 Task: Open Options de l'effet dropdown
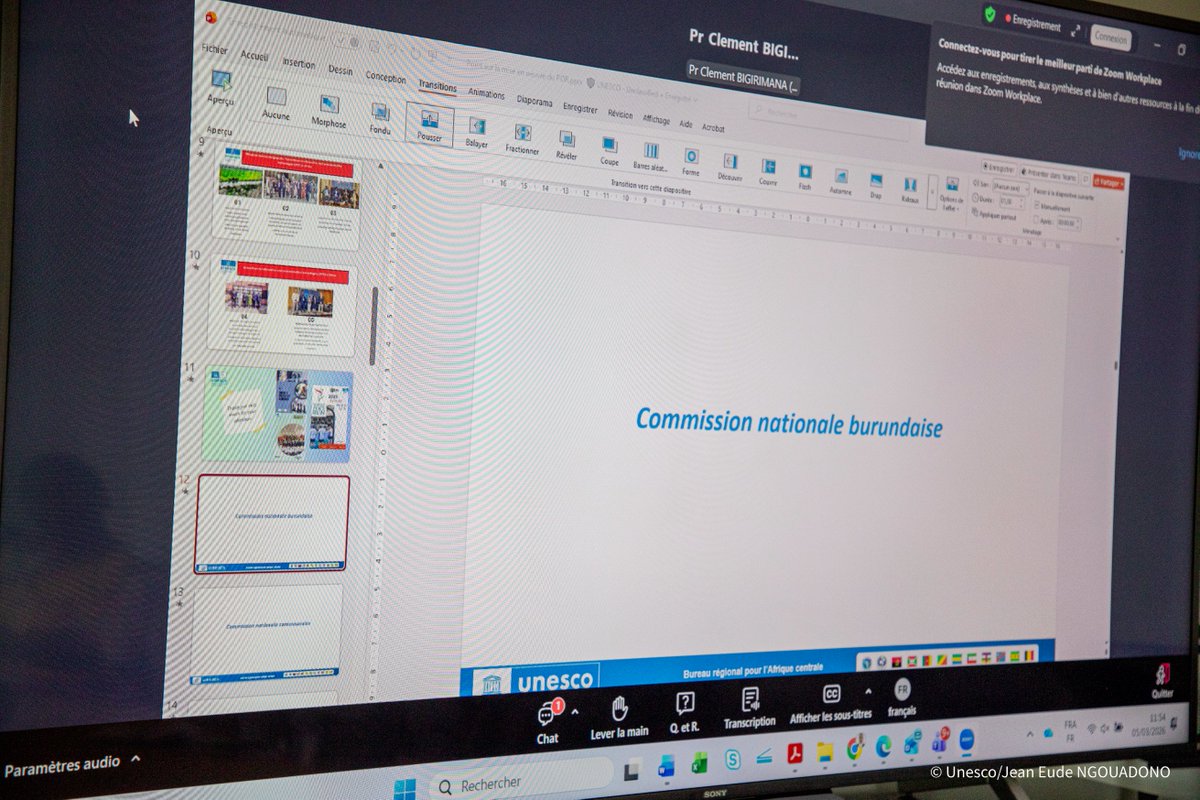pos(952,194)
